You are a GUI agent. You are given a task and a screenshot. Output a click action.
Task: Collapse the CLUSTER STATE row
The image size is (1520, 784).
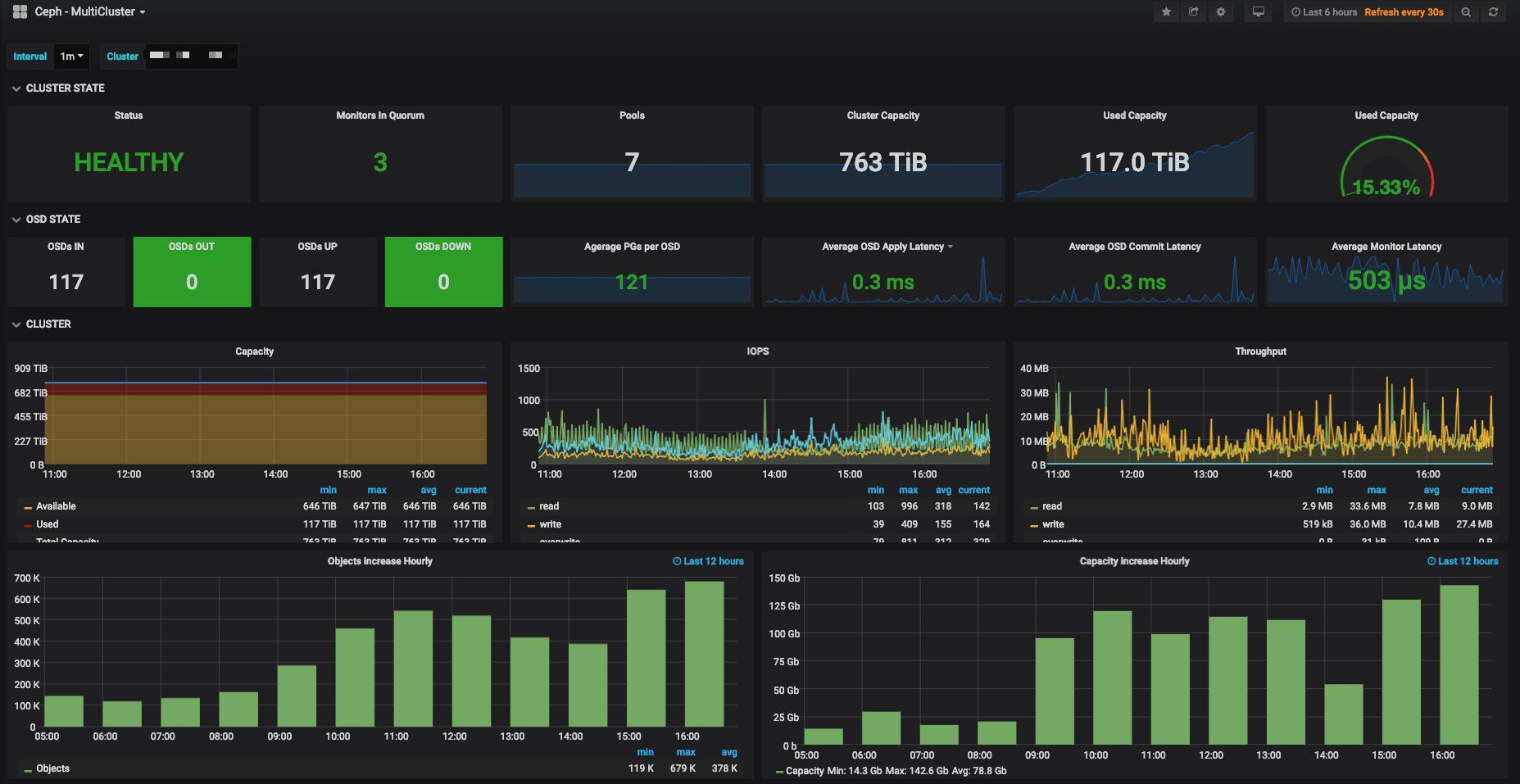pyautogui.click(x=65, y=88)
